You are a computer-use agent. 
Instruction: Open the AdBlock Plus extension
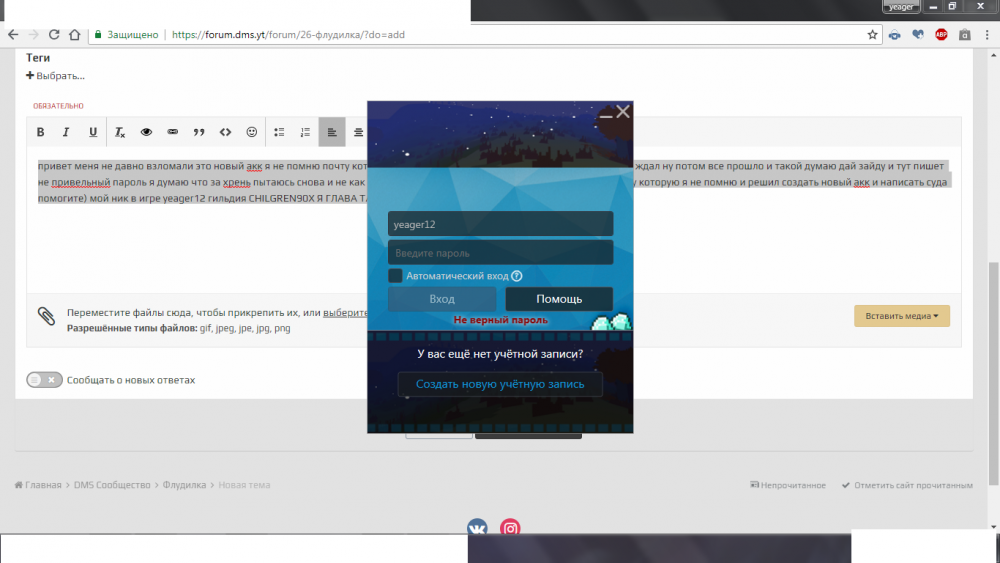(x=941, y=34)
